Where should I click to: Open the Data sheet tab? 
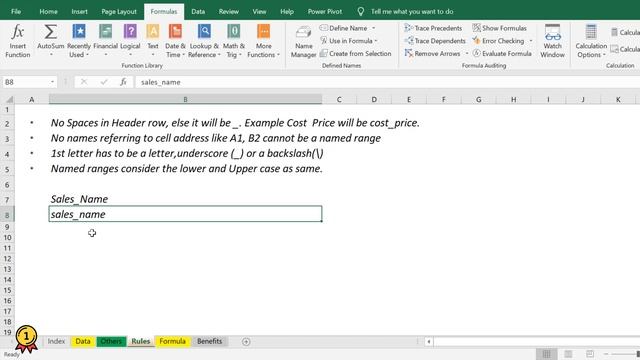(x=83, y=341)
